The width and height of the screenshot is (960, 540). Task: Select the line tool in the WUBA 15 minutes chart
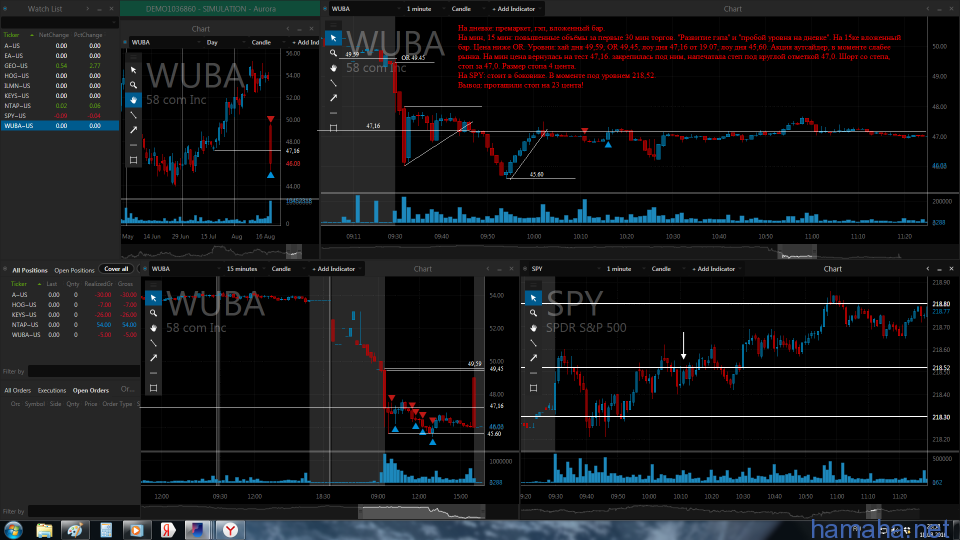153,343
